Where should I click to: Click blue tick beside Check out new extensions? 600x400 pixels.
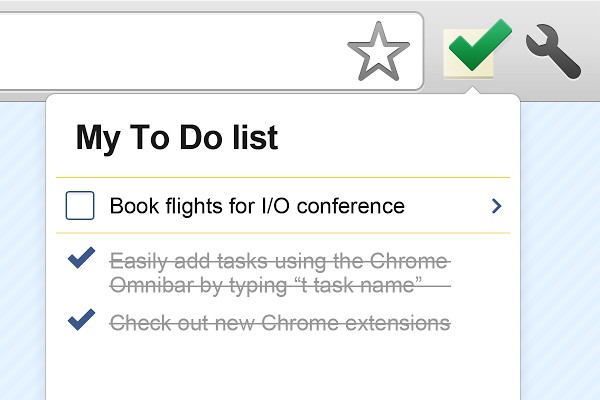[x=81, y=320]
